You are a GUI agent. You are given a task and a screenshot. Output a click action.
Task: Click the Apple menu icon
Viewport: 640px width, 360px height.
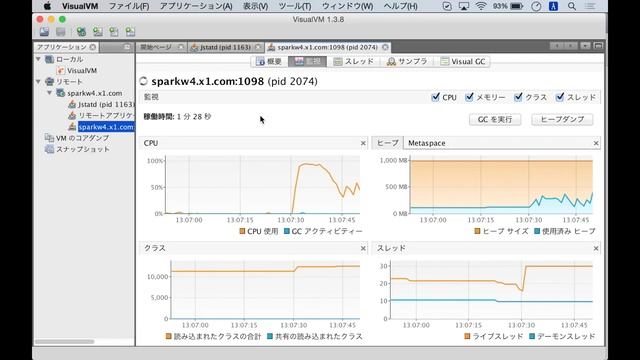point(47,6)
